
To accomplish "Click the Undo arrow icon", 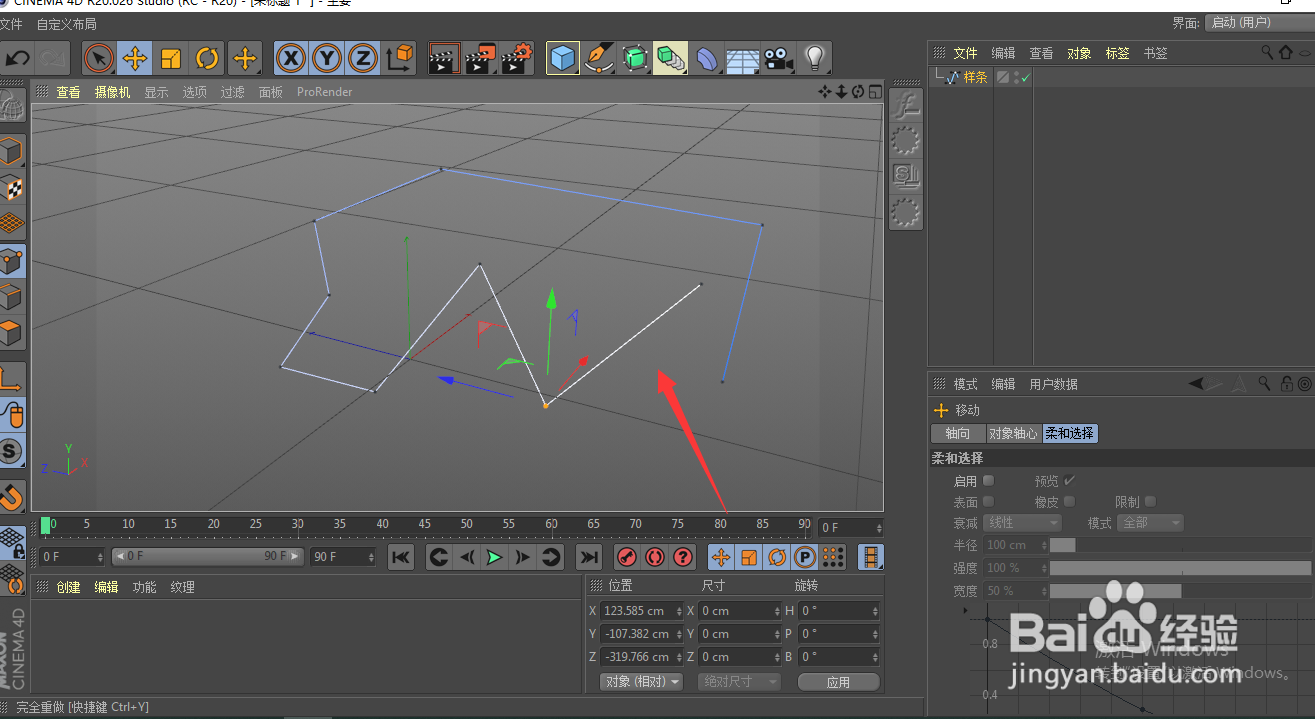I will (x=18, y=59).
